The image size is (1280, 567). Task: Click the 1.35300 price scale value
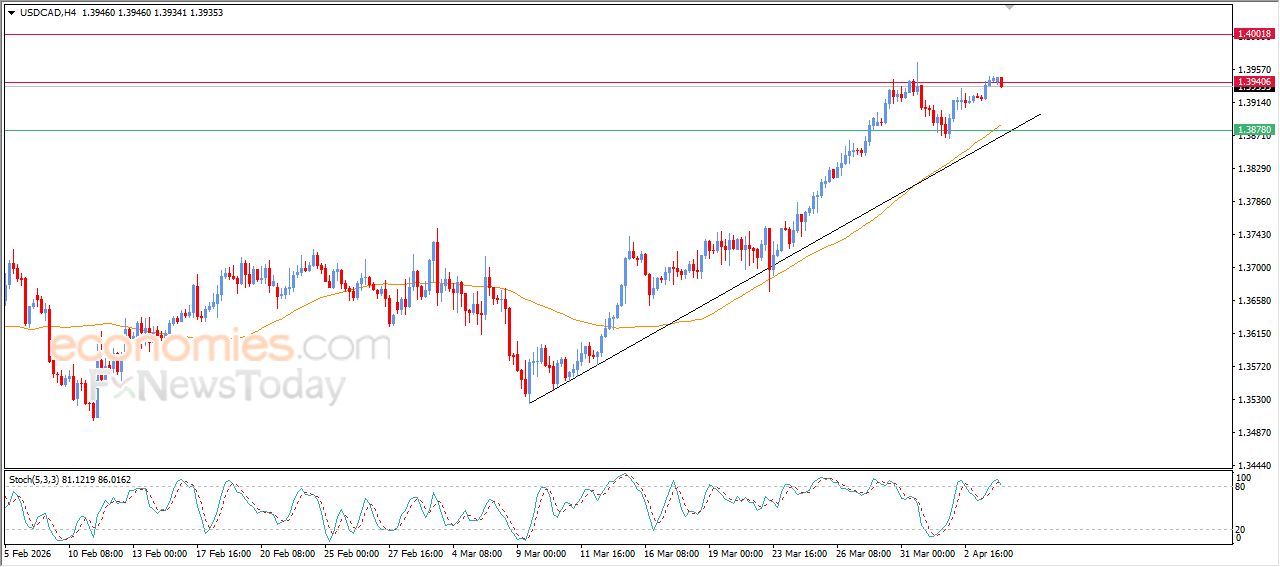pyautogui.click(x=1254, y=400)
